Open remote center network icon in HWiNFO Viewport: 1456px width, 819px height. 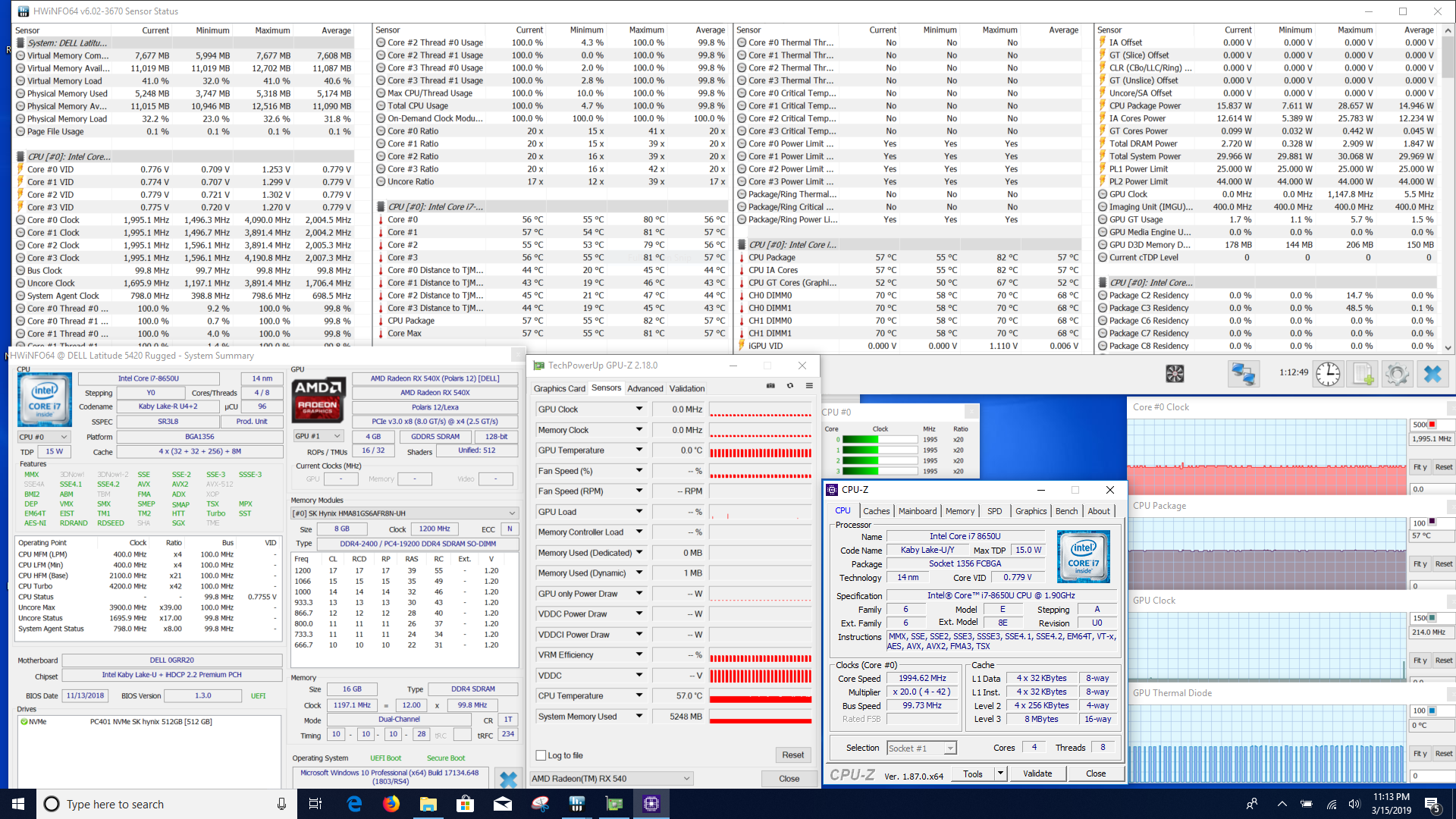tap(1244, 374)
